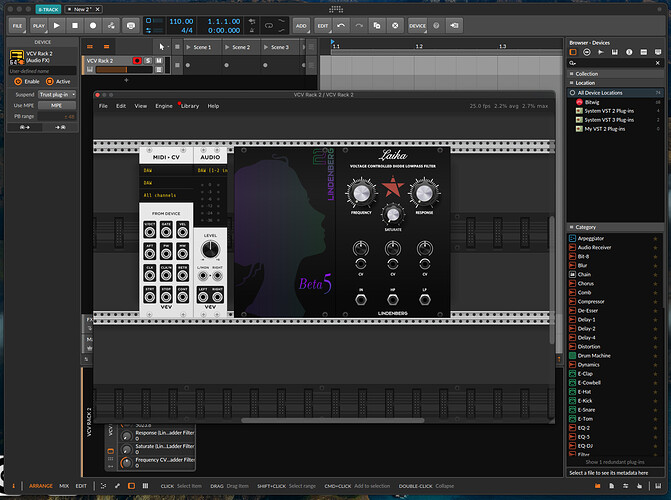
Task: Open samples browser tab flag icon
Action: [x=601, y=52]
